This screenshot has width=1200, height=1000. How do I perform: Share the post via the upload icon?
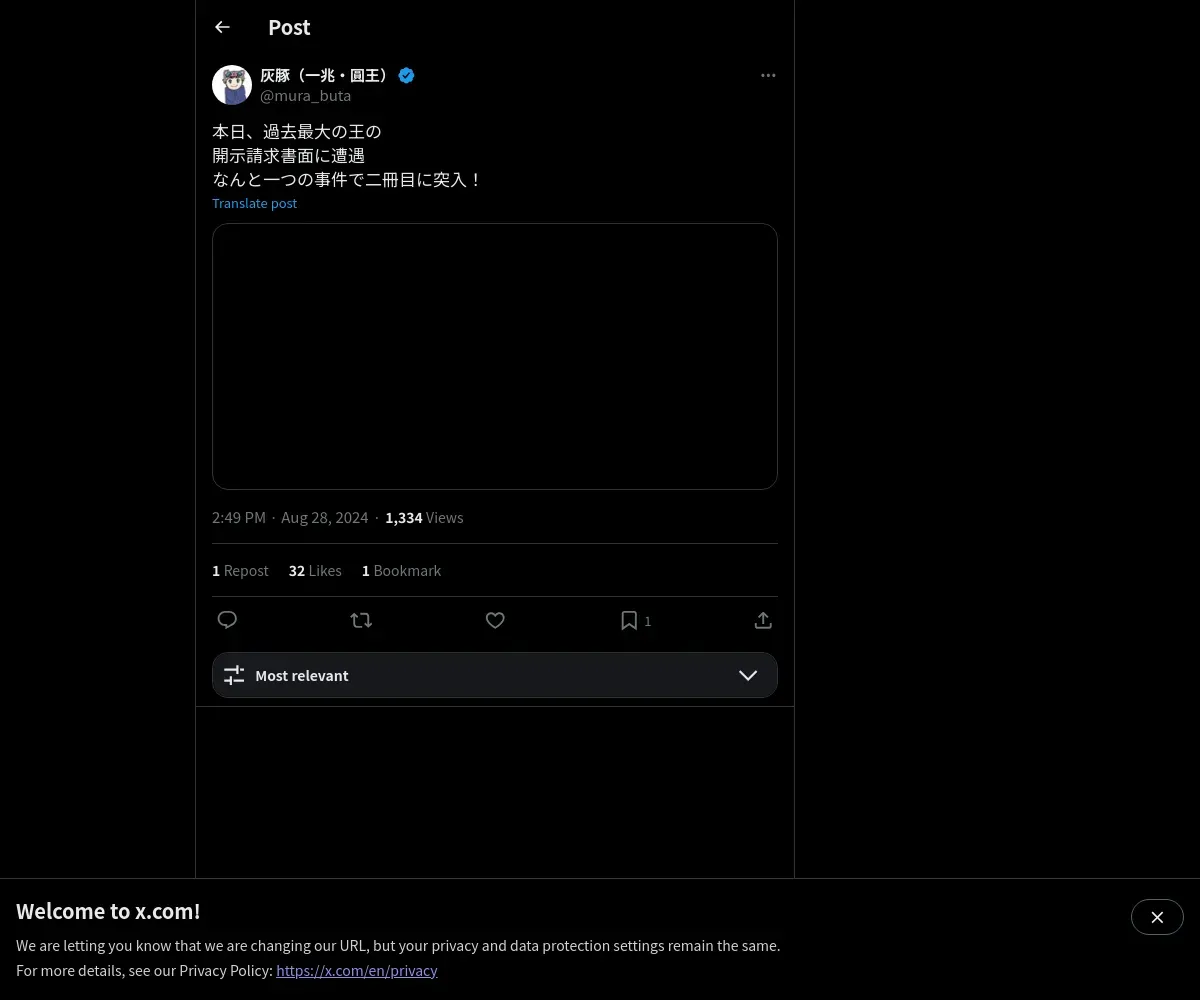click(763, 621)
